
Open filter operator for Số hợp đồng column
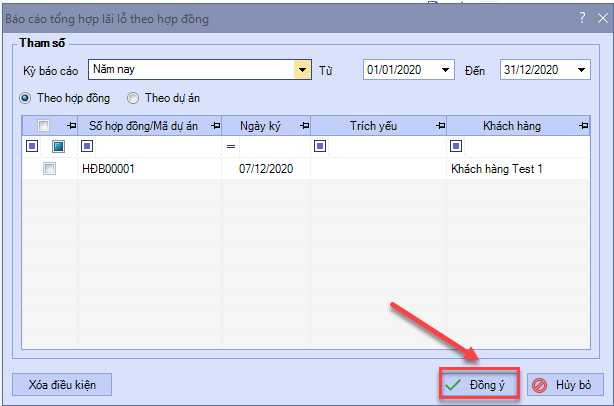[x=87, y=146]
